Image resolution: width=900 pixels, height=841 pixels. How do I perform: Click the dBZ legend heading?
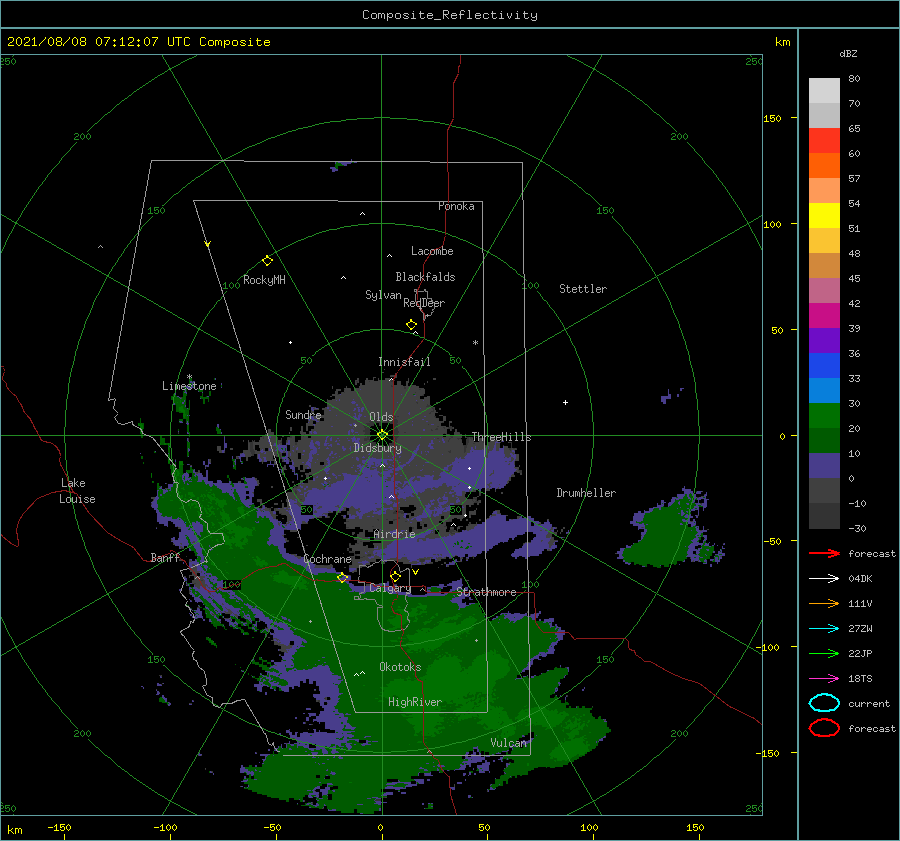pos(848,53)
